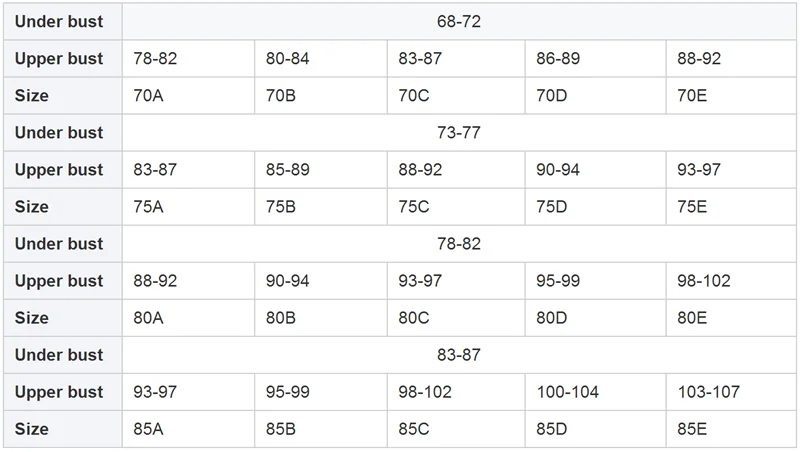800x452 pixels.
Task: Click the 103-107 upper bust cell
Action: pyautogui.click(x=731, y=392)
